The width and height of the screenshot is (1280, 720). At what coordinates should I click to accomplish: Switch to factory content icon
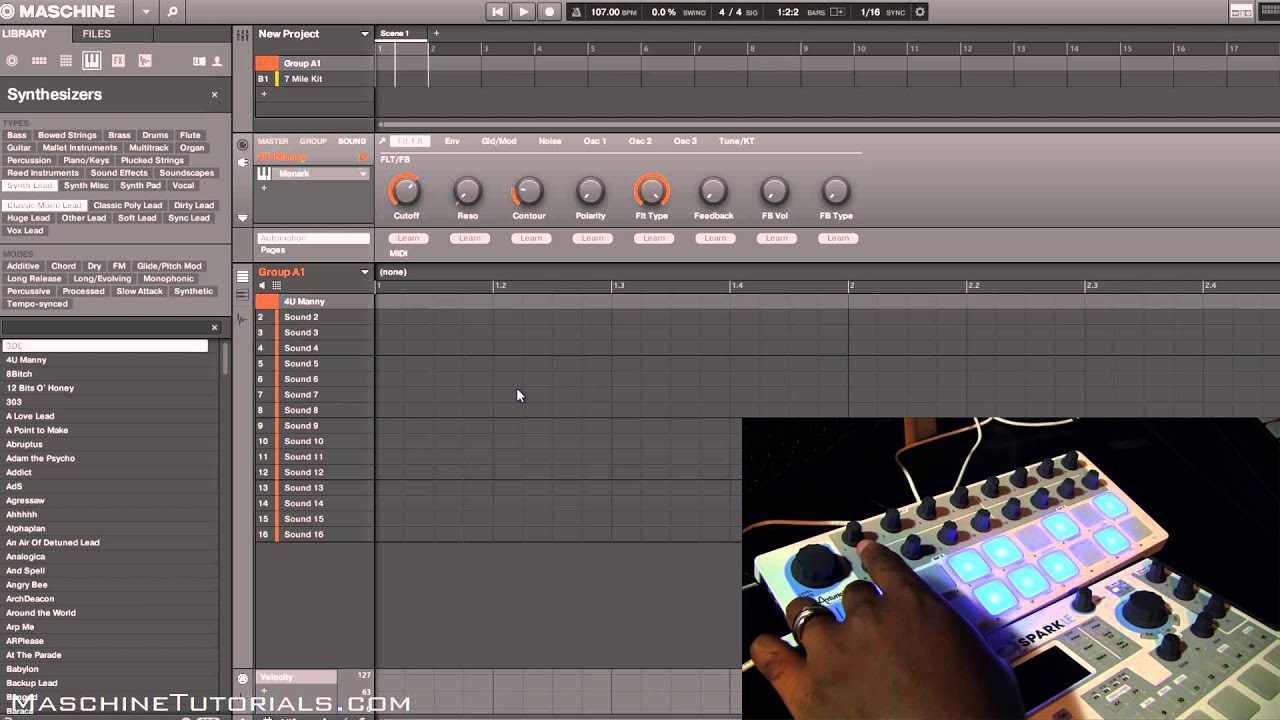[x=199, y=61]
